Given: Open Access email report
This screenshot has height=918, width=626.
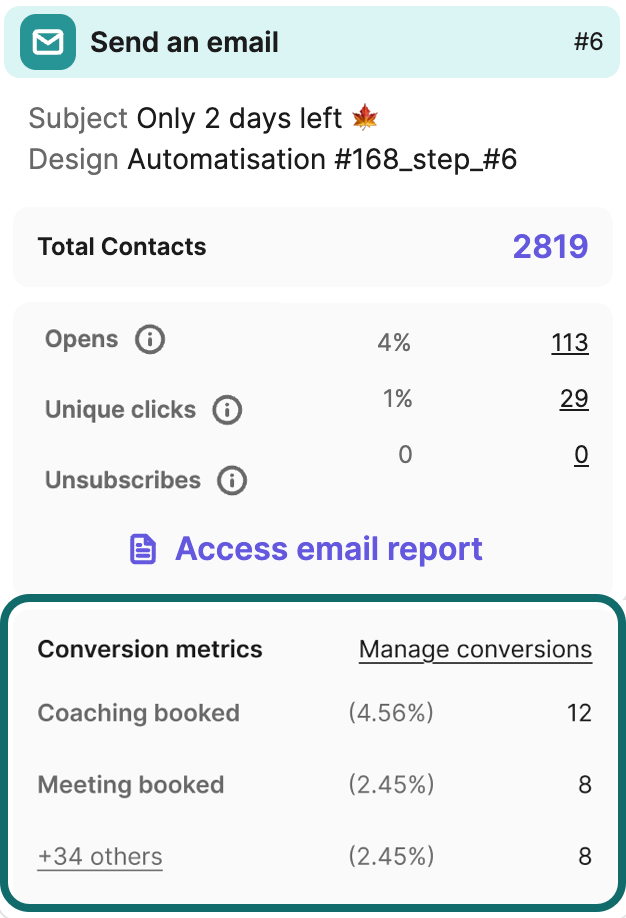Looking at the screenshot, I should 328,548.
